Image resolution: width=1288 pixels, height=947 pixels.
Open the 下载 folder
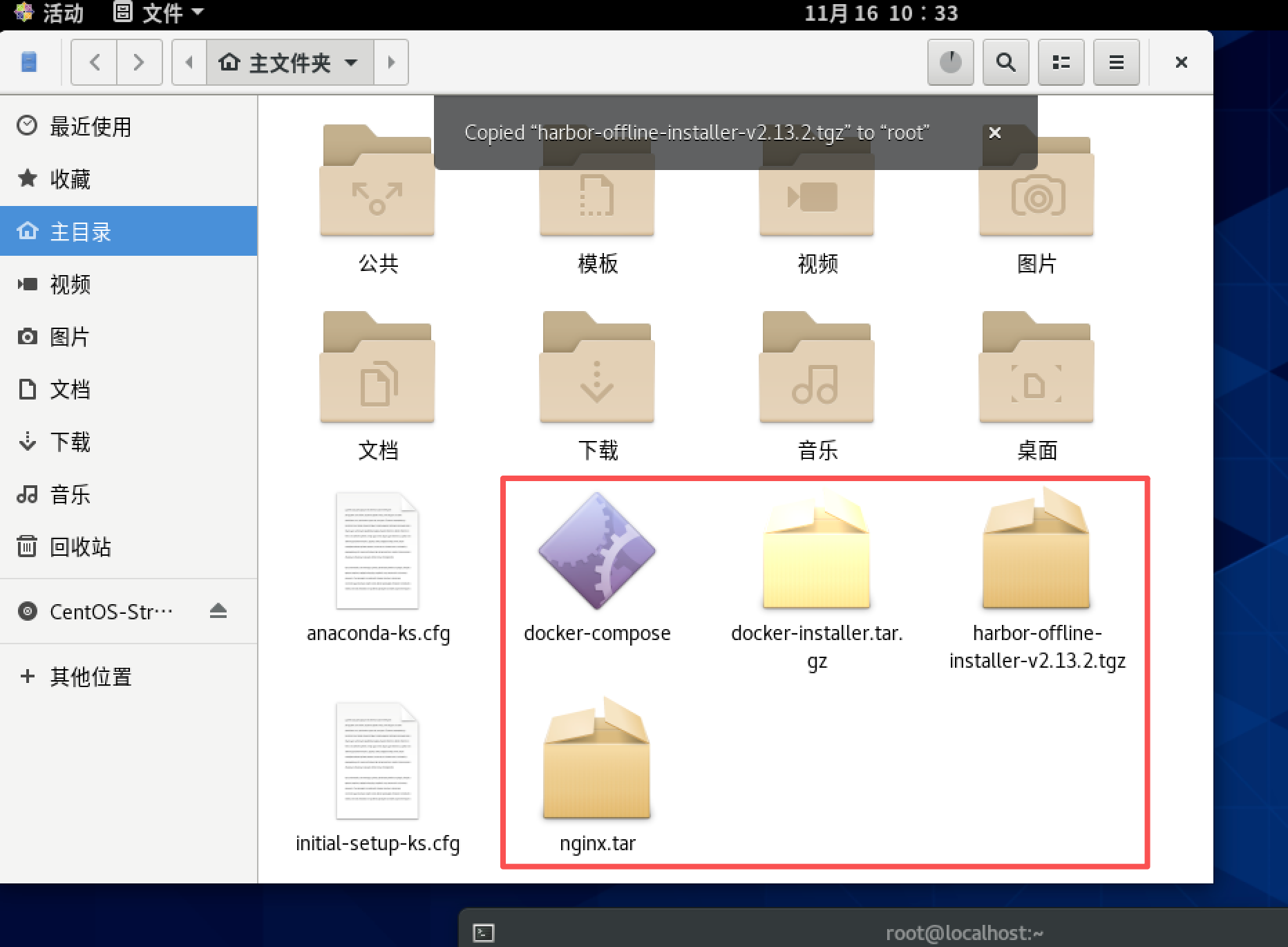coord(597,368)
